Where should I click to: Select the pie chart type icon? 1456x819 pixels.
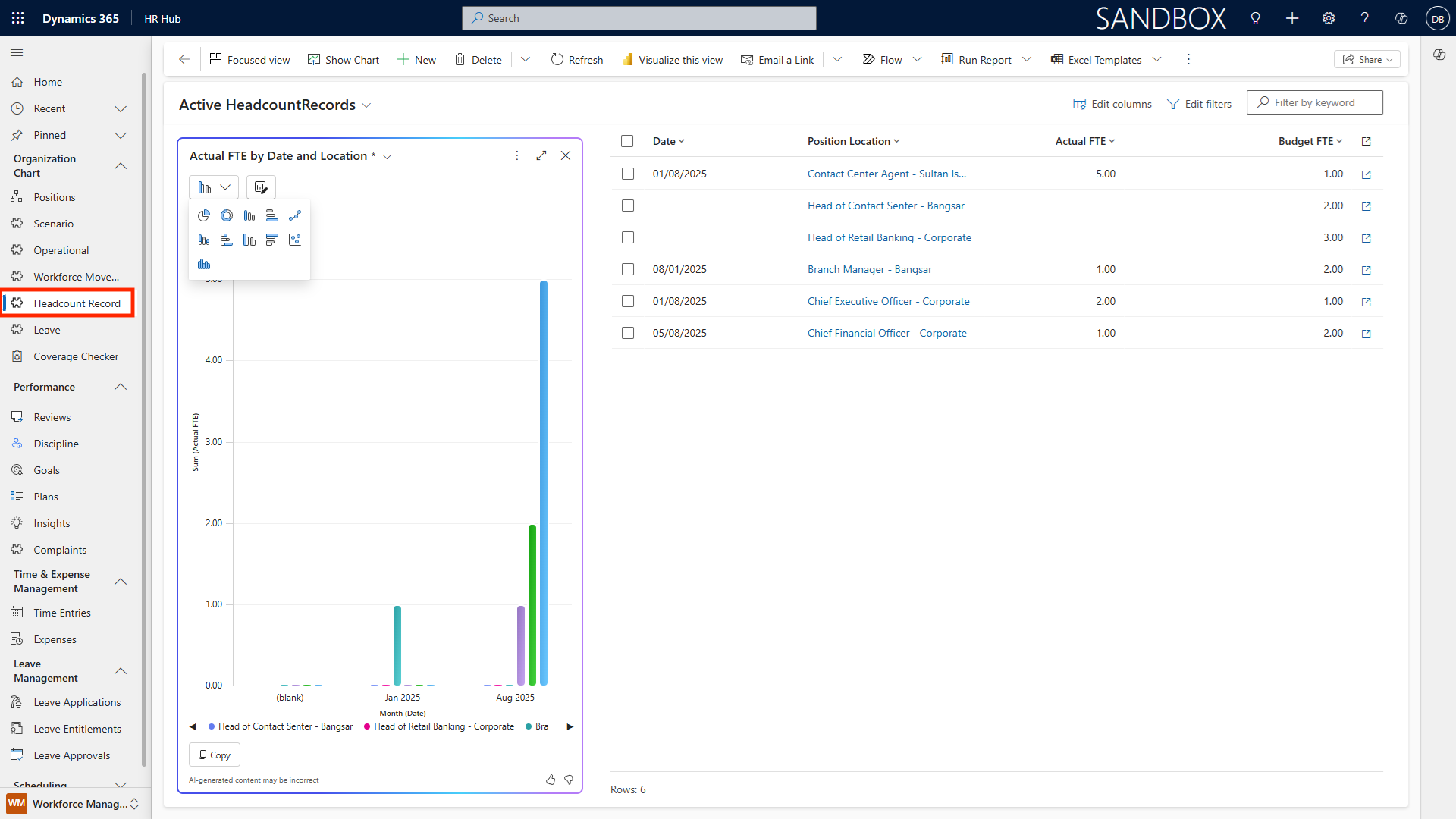pyautogui.click(x=203, y=216)
